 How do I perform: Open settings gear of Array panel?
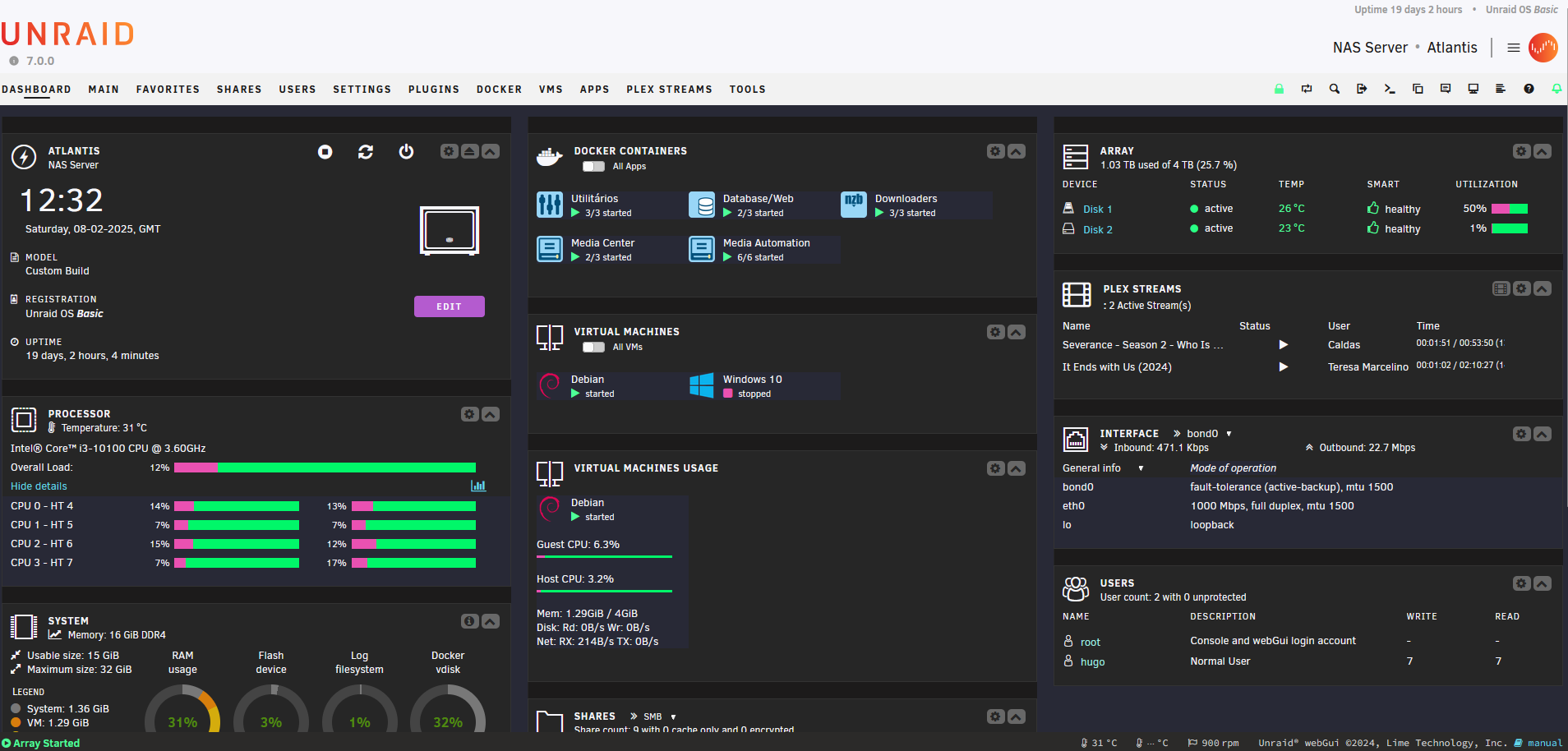[1521, 151]
